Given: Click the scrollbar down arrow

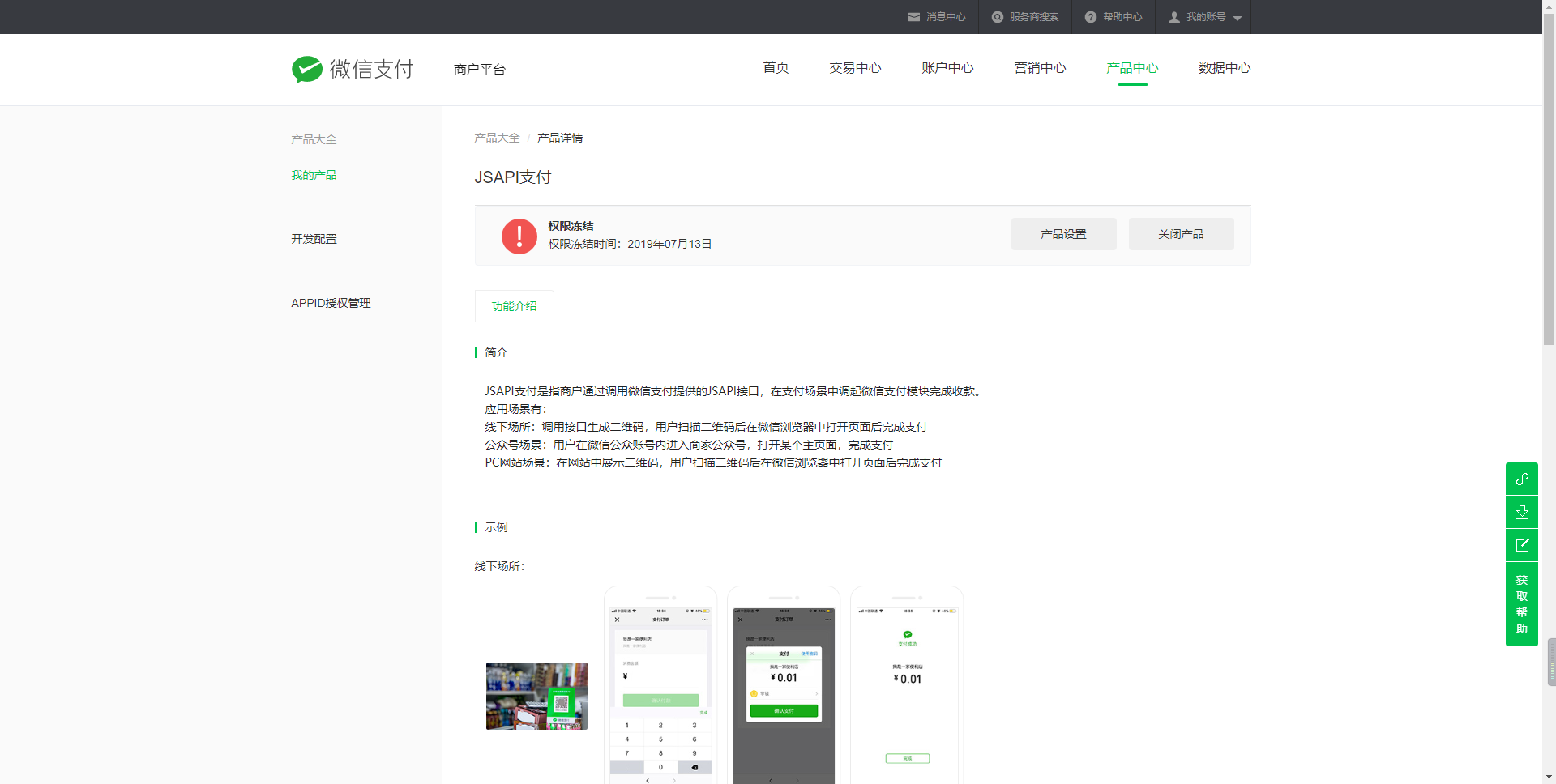Looking at the screenshot, I should coord(1549,778).
